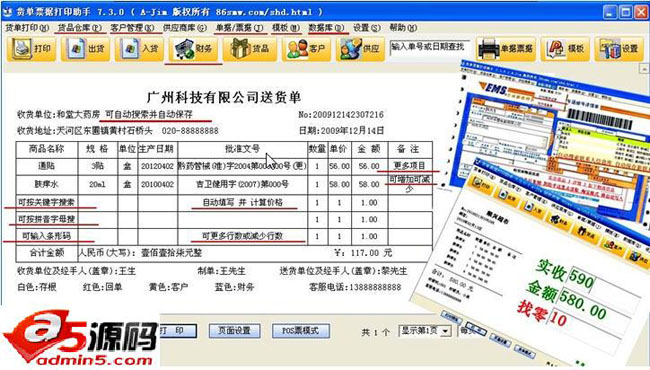Open the 供应商库 menu
Viewport: 650px width, 370px height.
pos(184,28)
